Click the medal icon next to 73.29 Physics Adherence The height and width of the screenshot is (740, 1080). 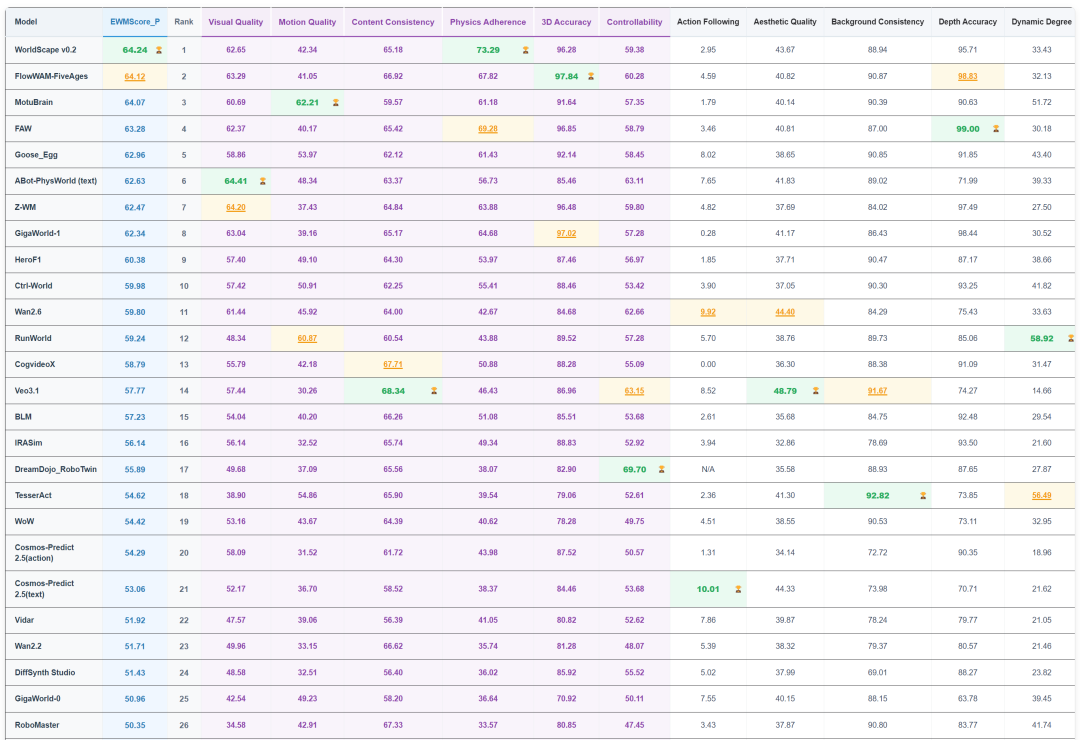point(526,50)
